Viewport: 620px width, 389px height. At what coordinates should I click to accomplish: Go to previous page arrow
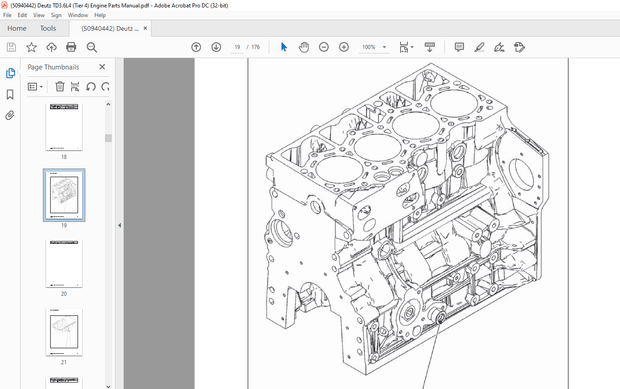click(196, 47)
